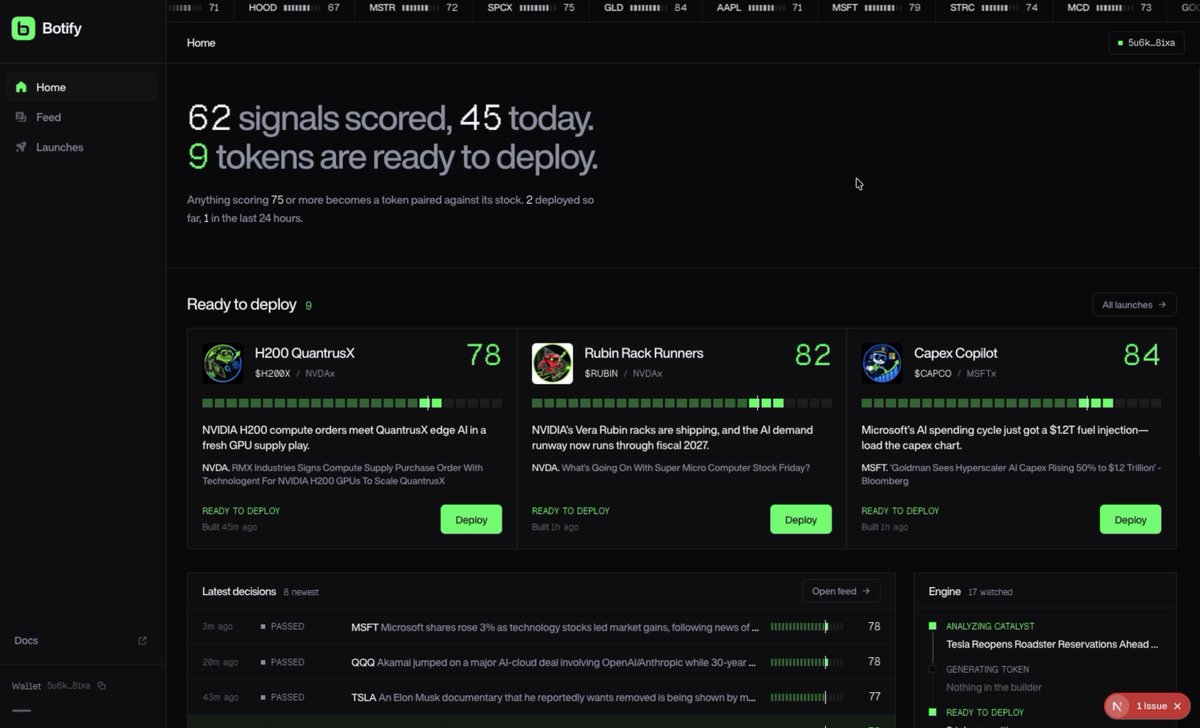Image resolution: width=1200 pixels, height=728 pixels.
Task: Click the $RUBIN symbol label
Action: click(x=601, y=374)
